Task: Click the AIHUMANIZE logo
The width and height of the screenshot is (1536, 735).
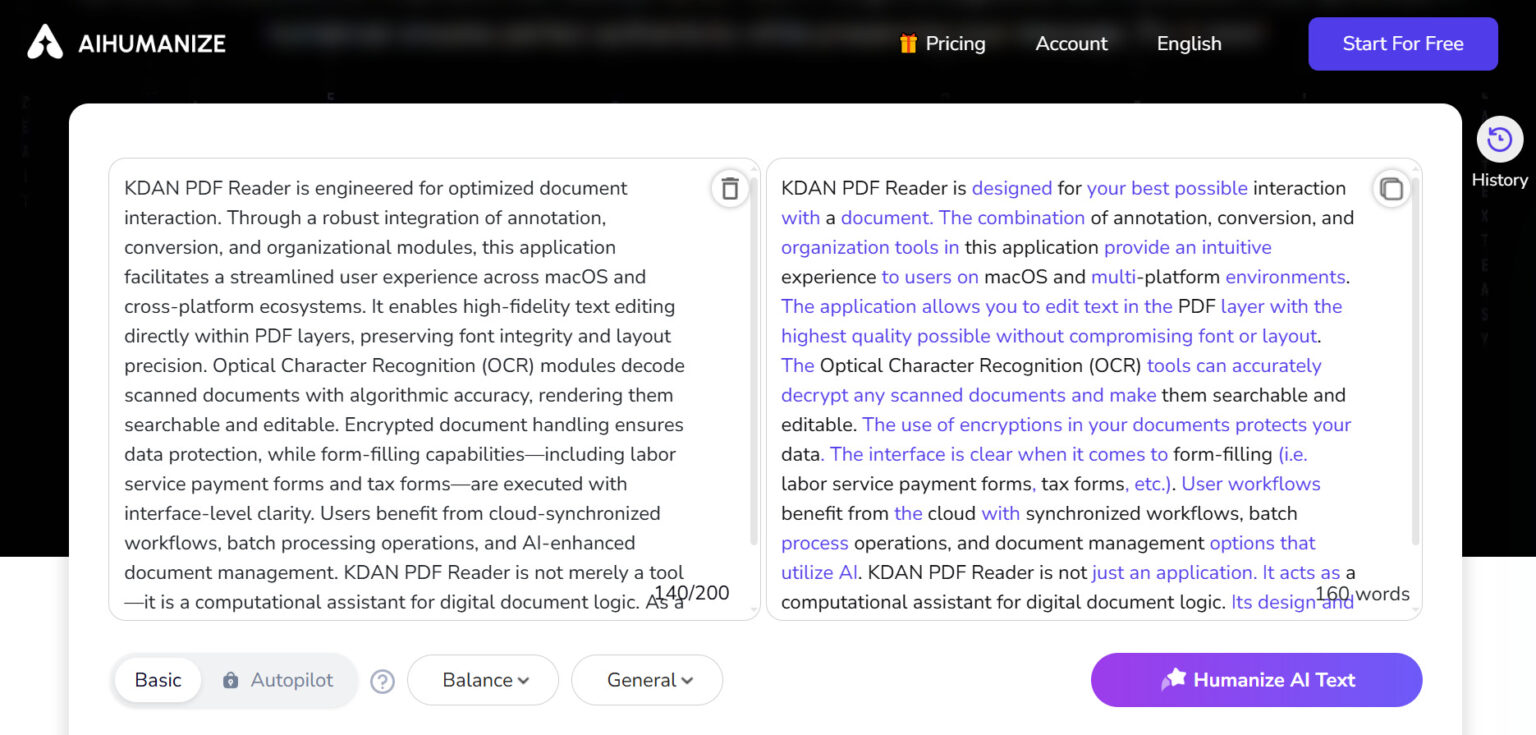Action: [x=125, y=43]
